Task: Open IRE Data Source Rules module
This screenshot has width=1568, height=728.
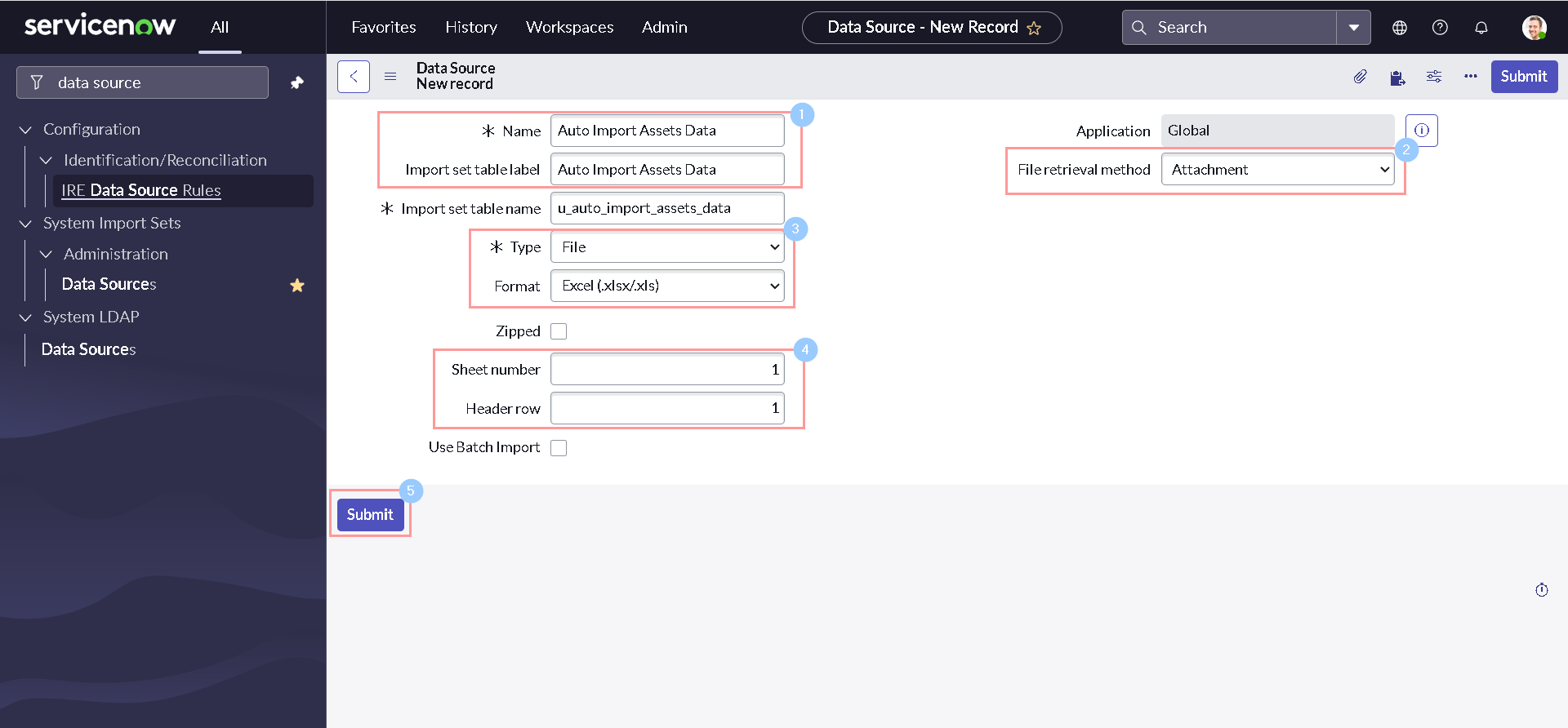Action: (x=141, y=190)
